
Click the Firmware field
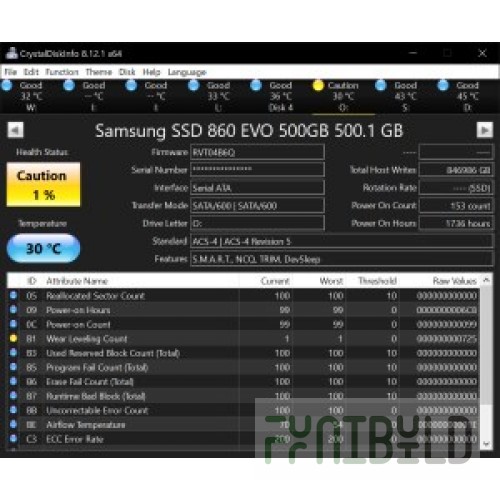(257, 152)
